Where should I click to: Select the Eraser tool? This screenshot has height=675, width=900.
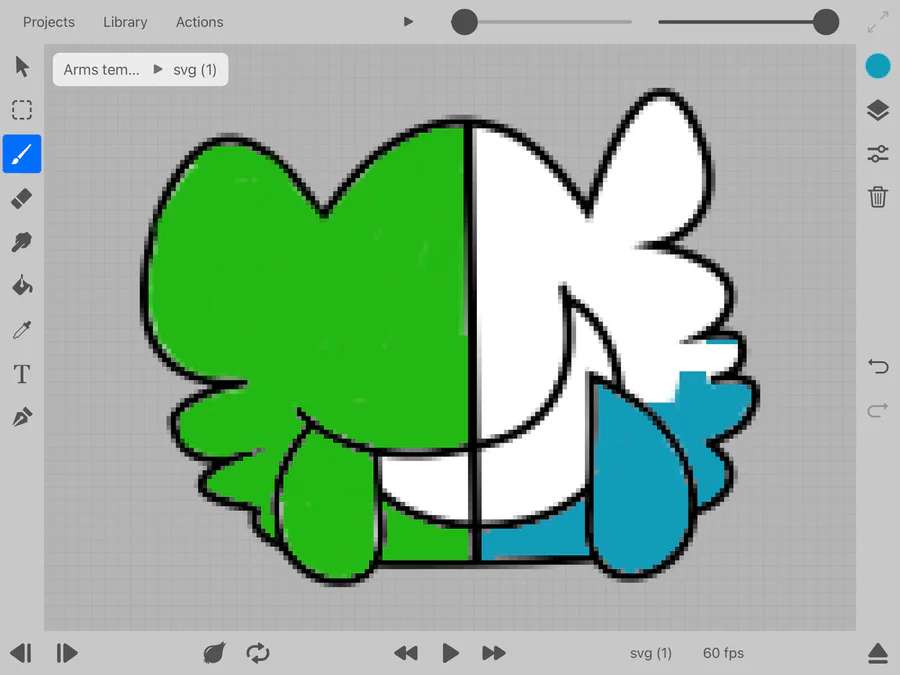22,199
